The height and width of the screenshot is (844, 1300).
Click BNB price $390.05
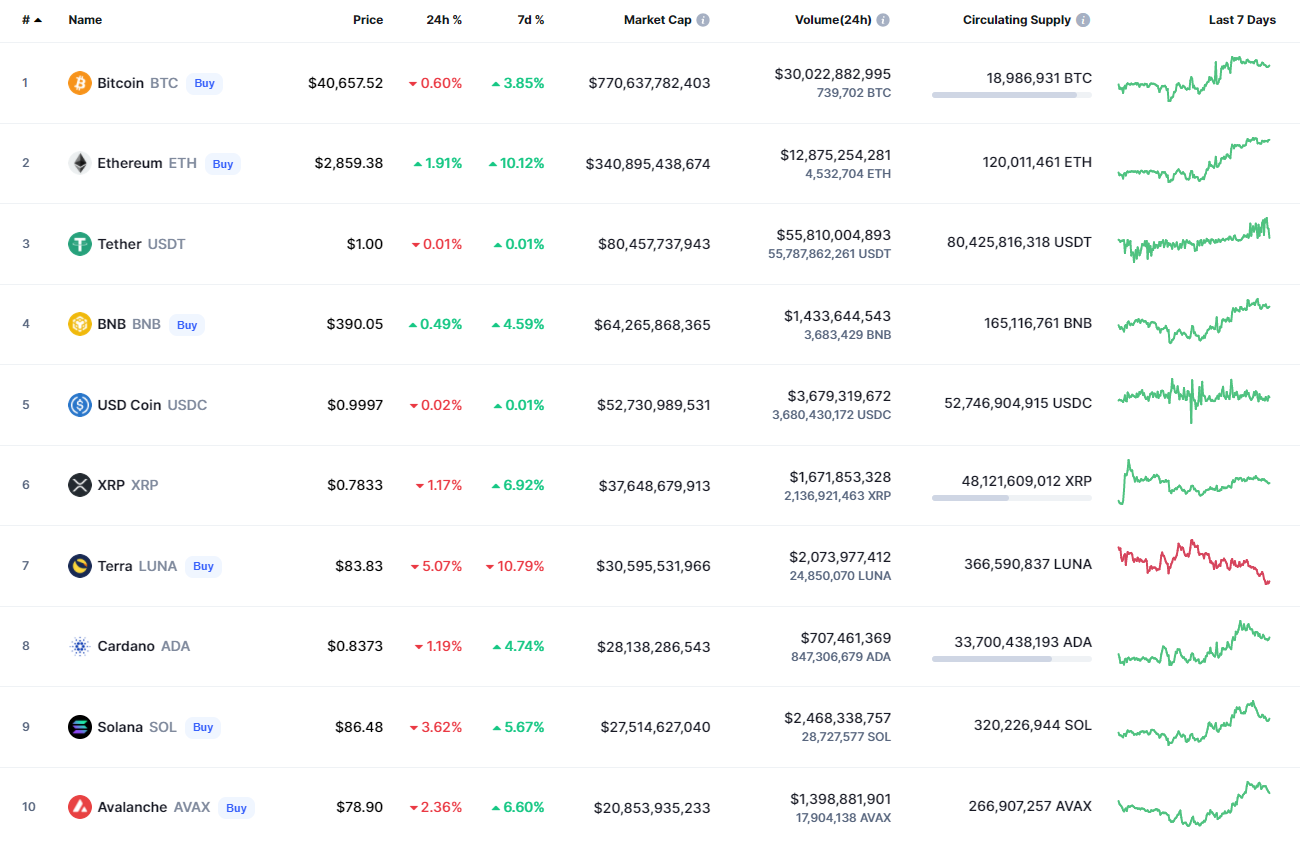(x=355, y=324)
